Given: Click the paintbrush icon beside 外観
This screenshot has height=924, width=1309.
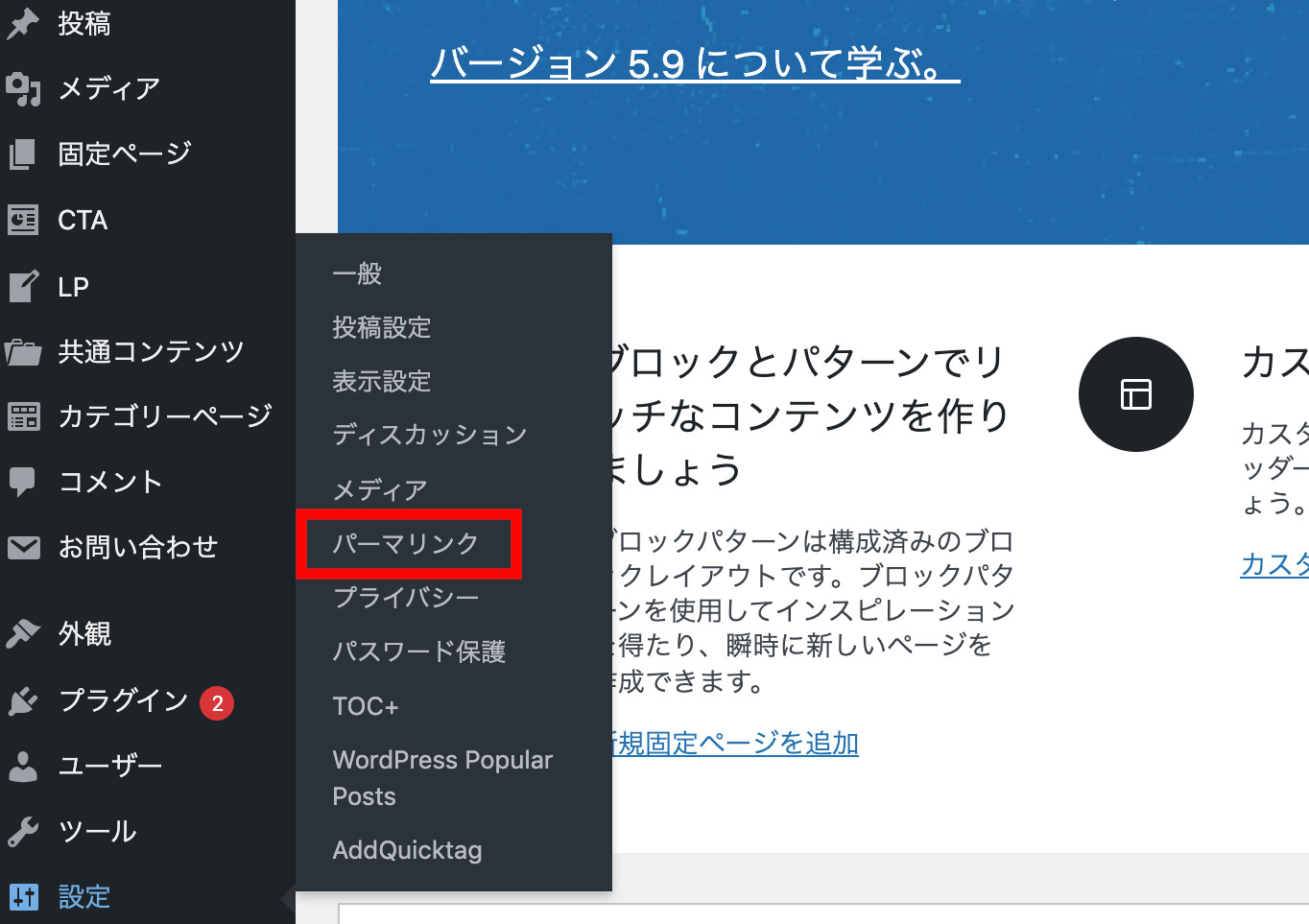Looking at the screenshot, I should pyautogui.click(x=23, y=634).
